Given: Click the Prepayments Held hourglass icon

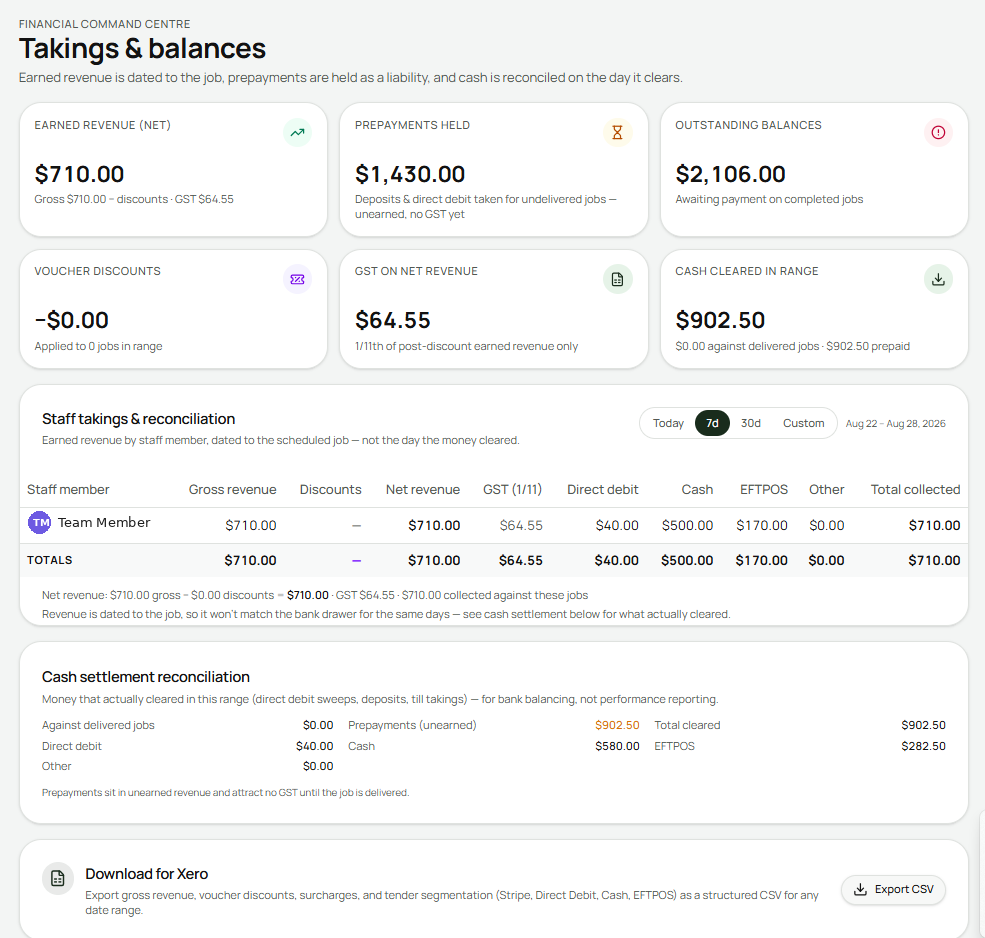Looking at the screenshot, I should click(x=618, y=133).
